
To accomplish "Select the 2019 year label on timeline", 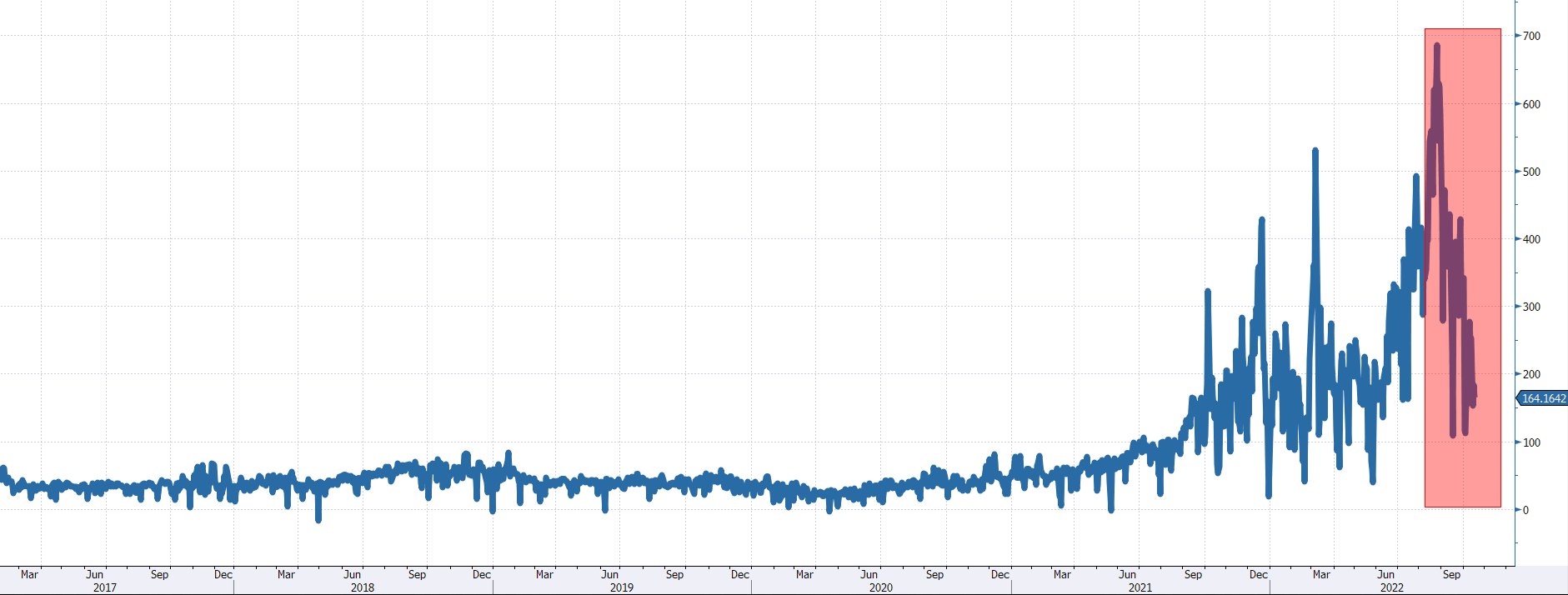I will point(622,587).
